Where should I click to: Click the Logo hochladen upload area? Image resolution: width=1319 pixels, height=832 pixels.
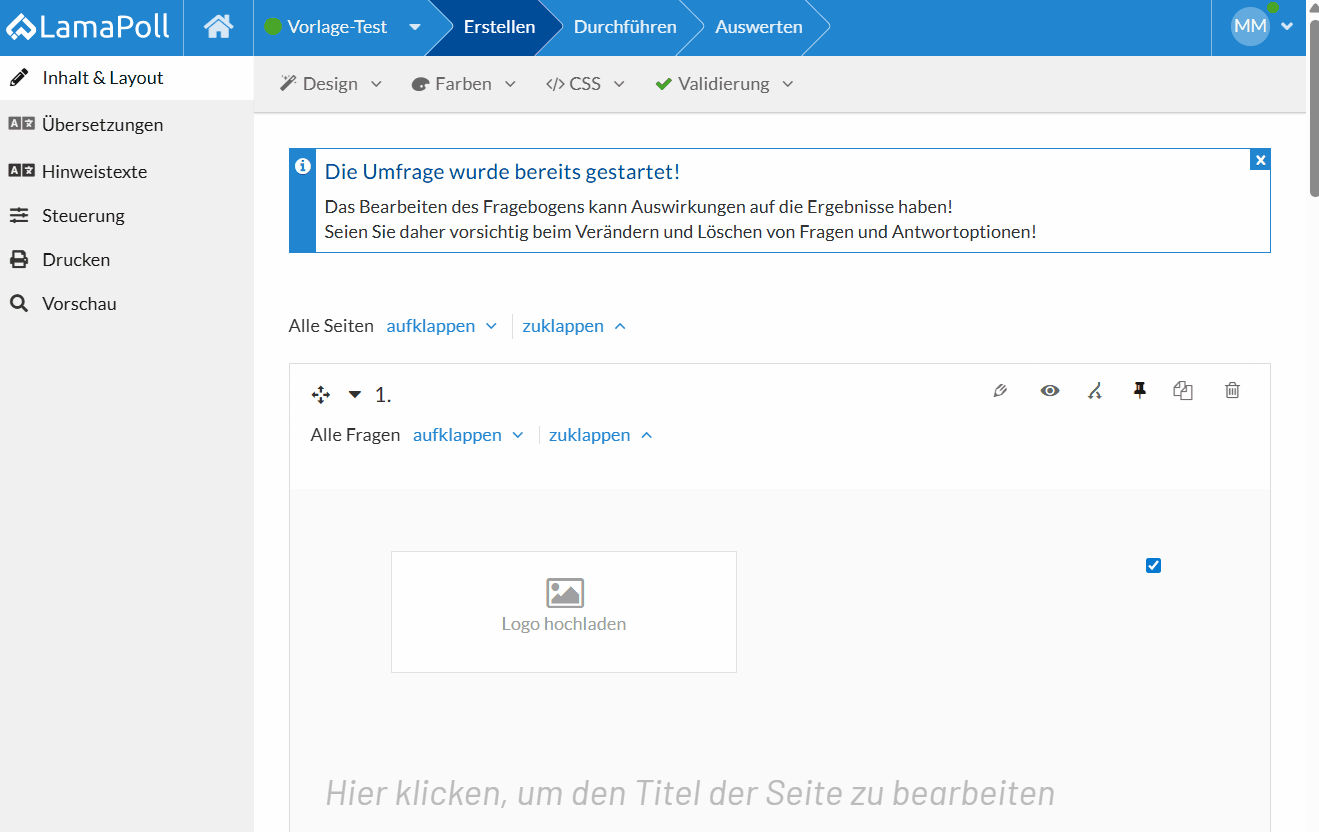coord(563,611)
